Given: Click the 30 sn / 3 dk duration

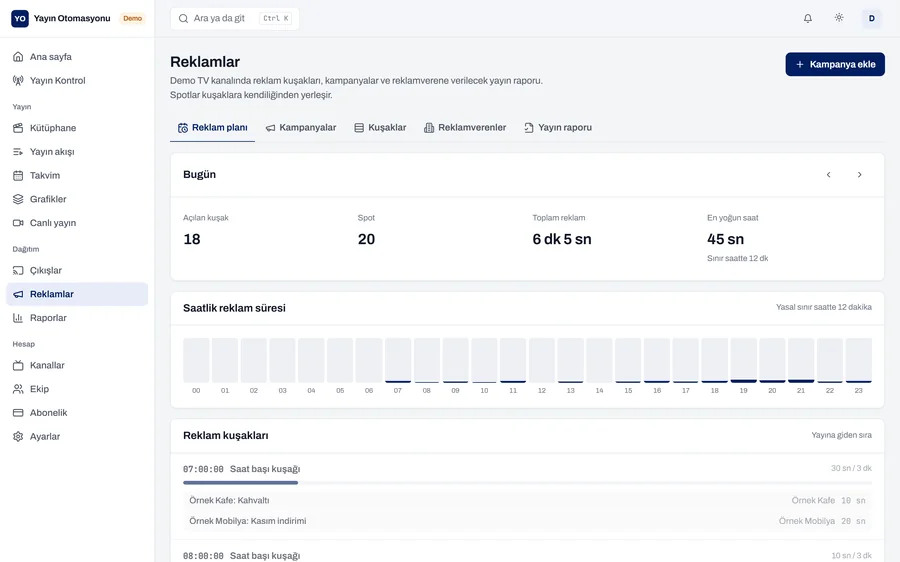Looking at the screenshot, I should point(851,468).
